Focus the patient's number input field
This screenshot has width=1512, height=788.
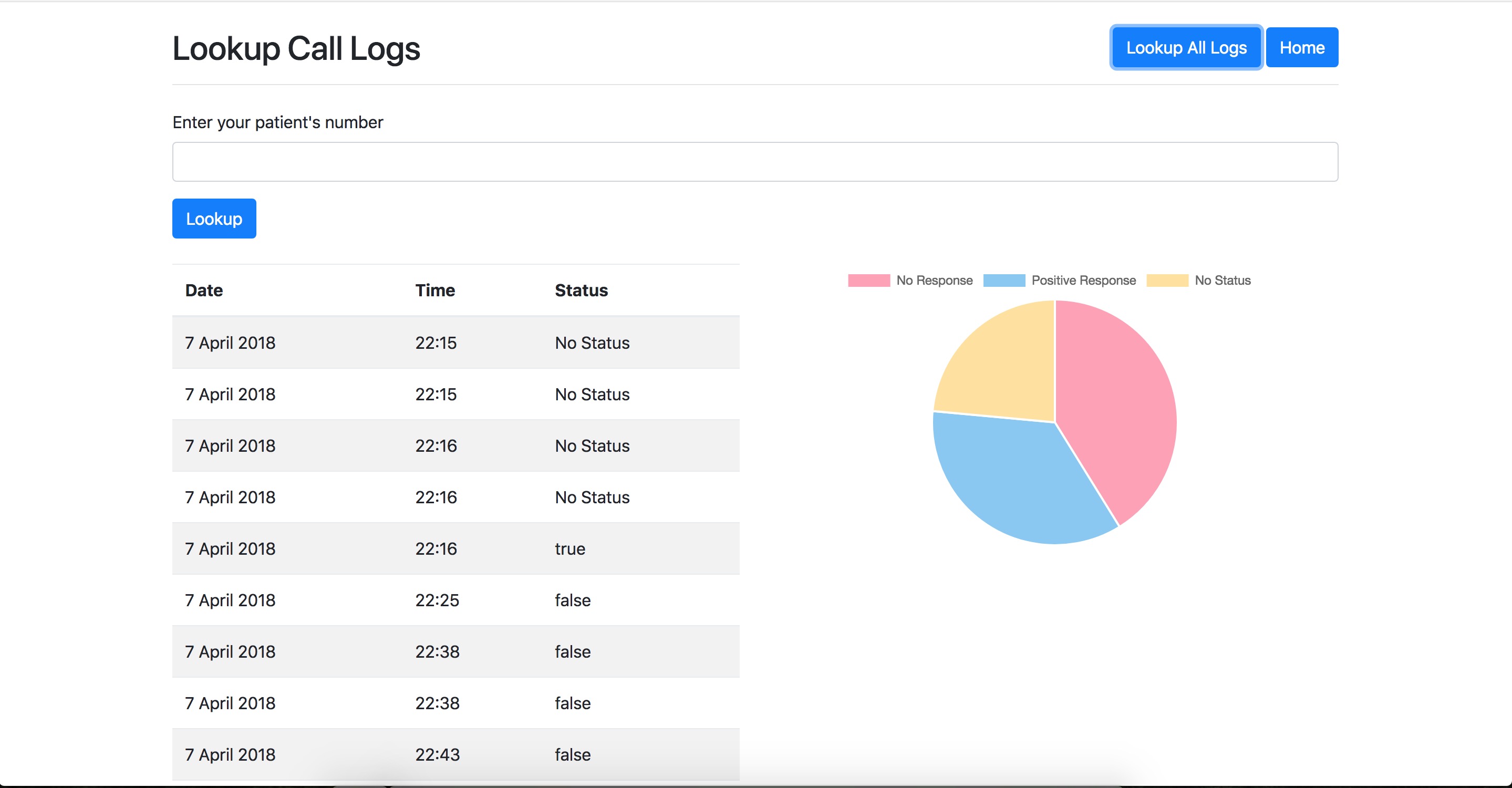[755, 162]
